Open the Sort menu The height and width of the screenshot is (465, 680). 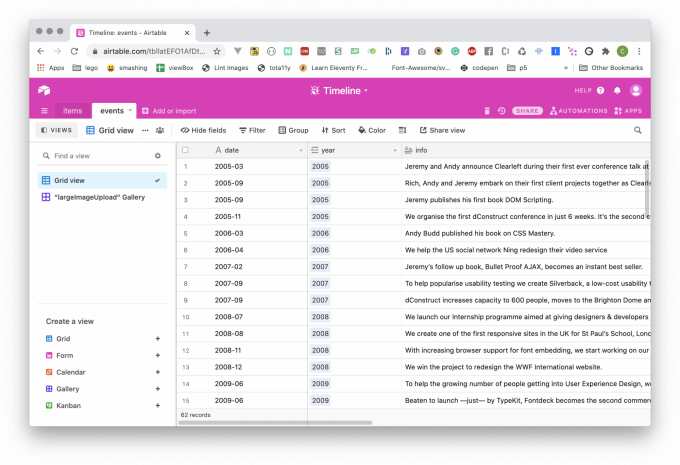[333, 130]
